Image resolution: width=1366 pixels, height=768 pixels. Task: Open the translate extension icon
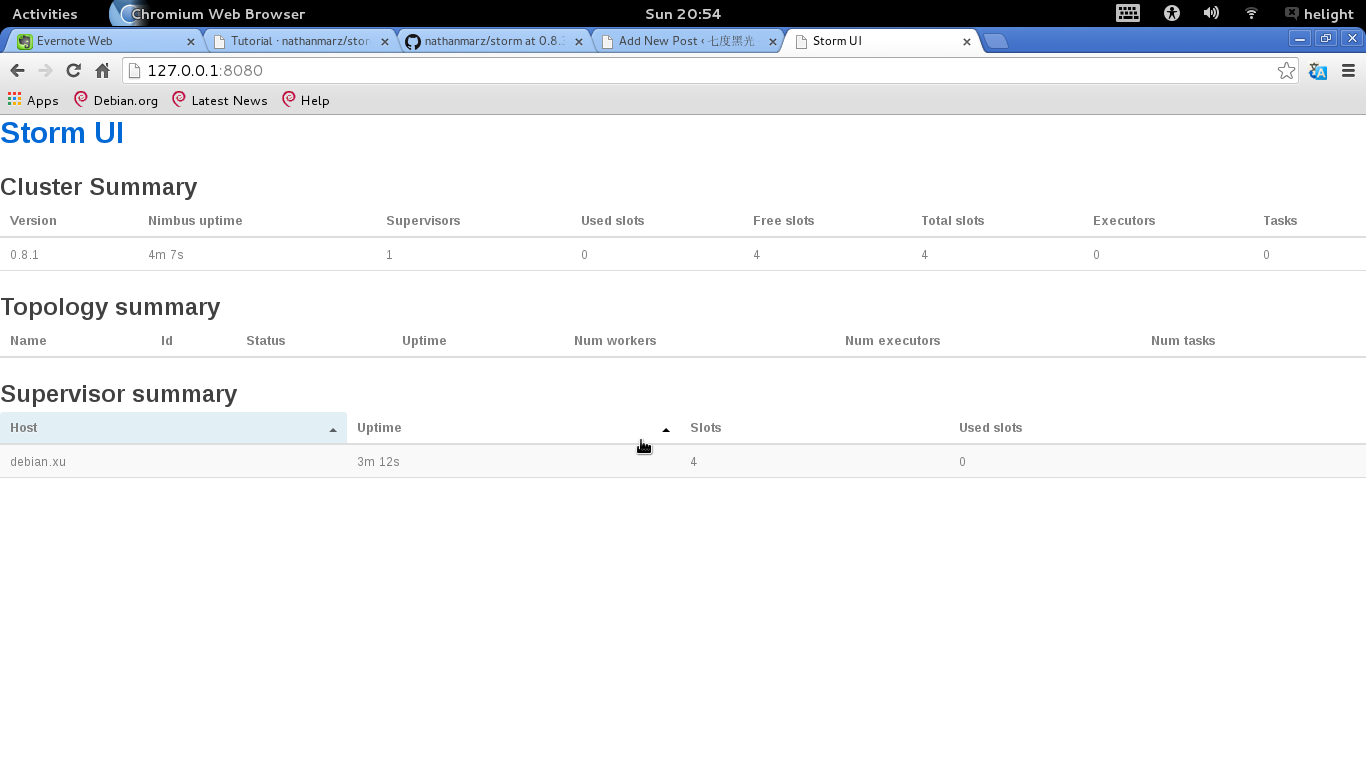tap(1318, 71)
